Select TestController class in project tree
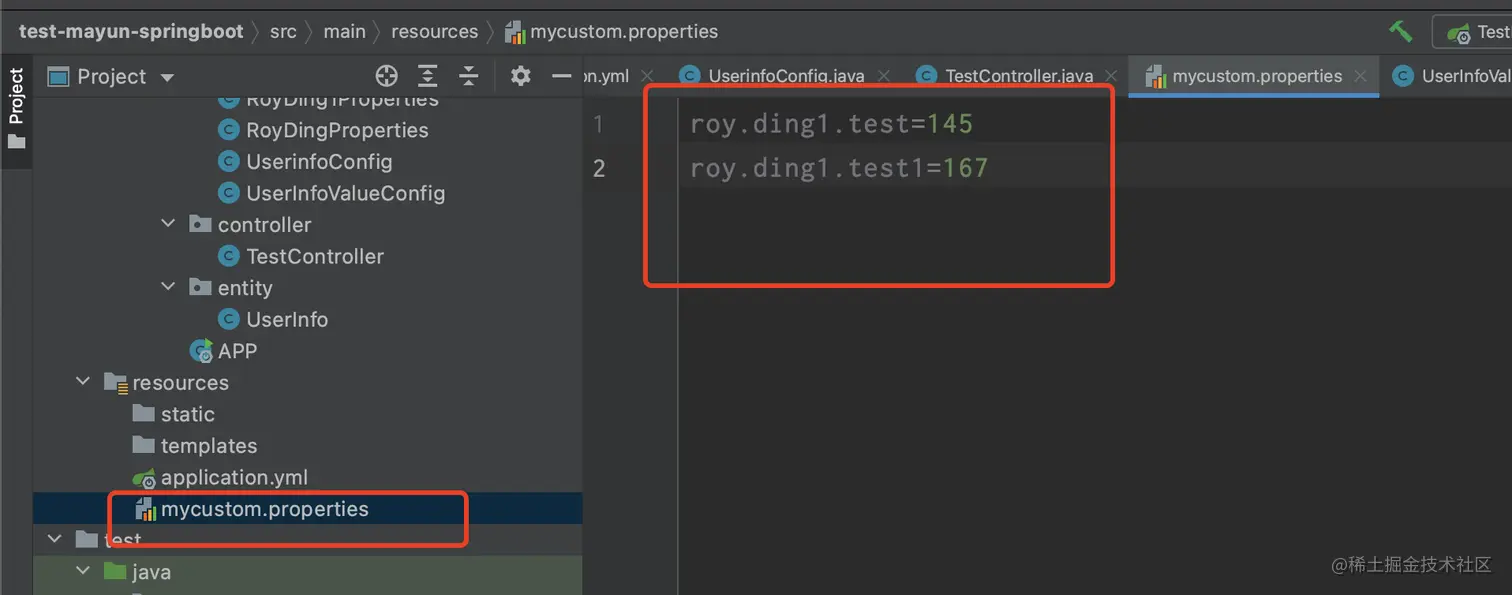This screenshot has height=595, width=1512. click(x=315, y=256)
